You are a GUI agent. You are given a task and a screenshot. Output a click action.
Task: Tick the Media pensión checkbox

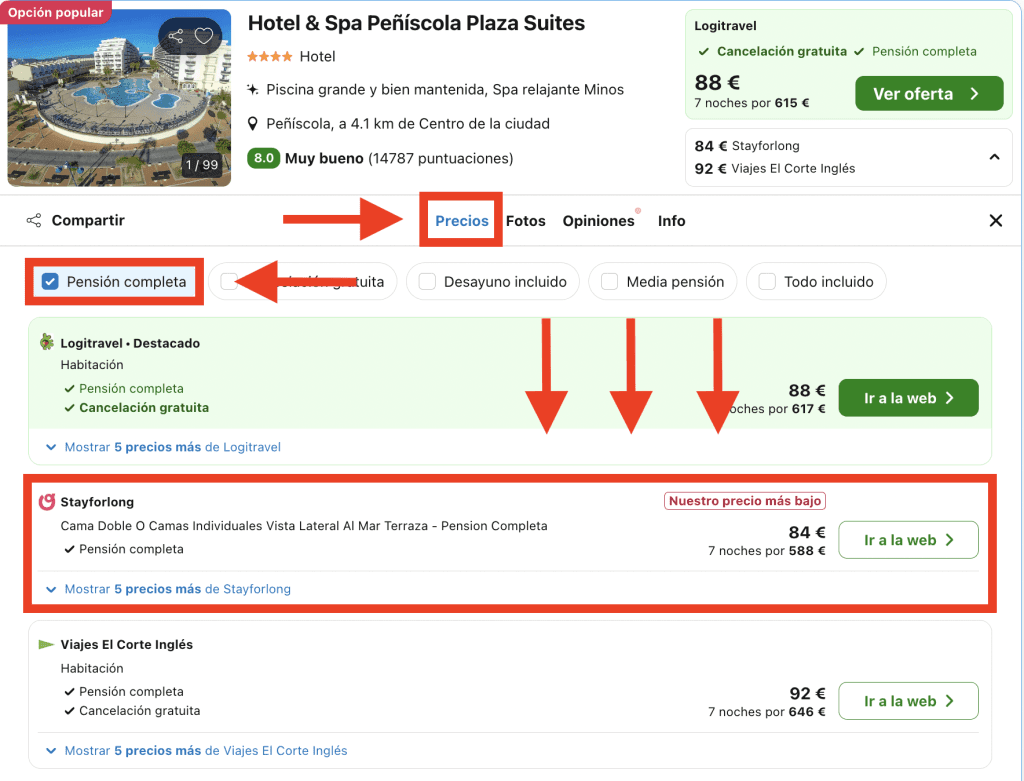[x=609, y=282]
